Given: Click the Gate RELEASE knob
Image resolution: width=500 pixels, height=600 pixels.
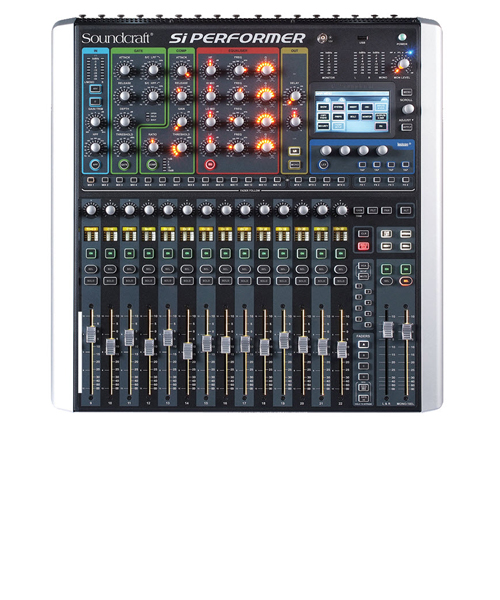Looking at the screenshot, I should [124, 96].
